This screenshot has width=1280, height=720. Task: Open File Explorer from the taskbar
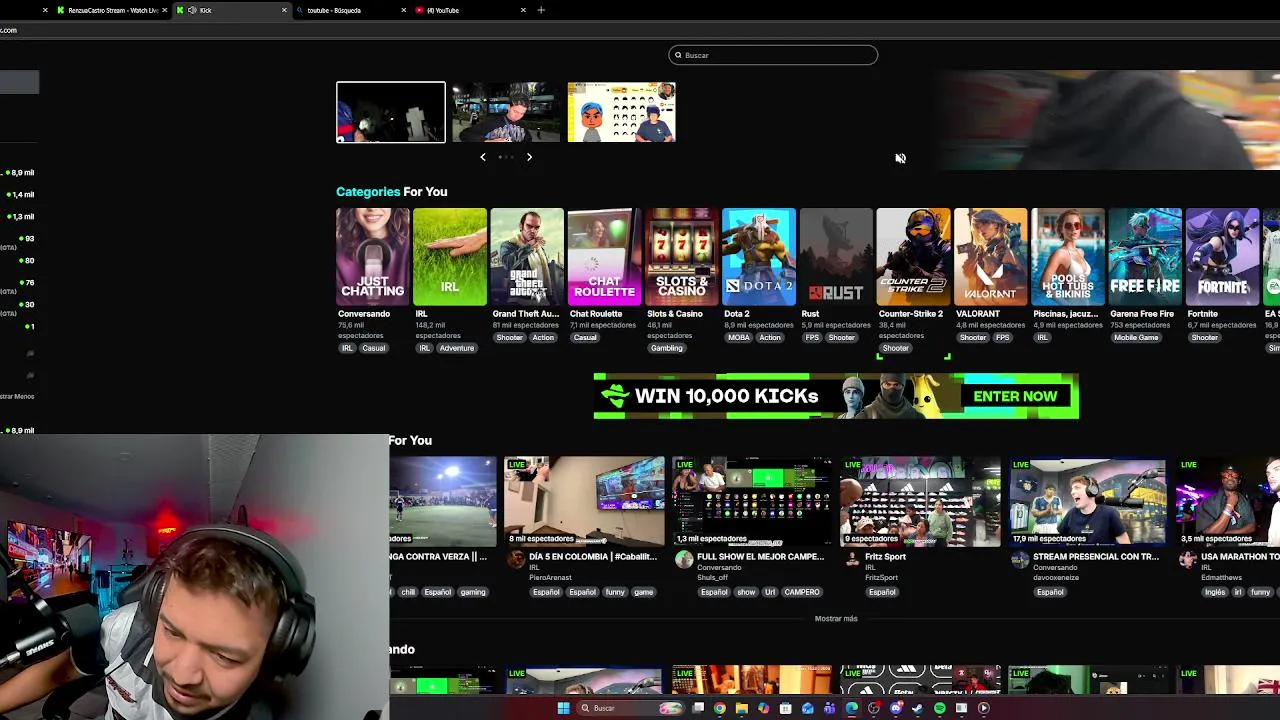(x=741, y=708)
